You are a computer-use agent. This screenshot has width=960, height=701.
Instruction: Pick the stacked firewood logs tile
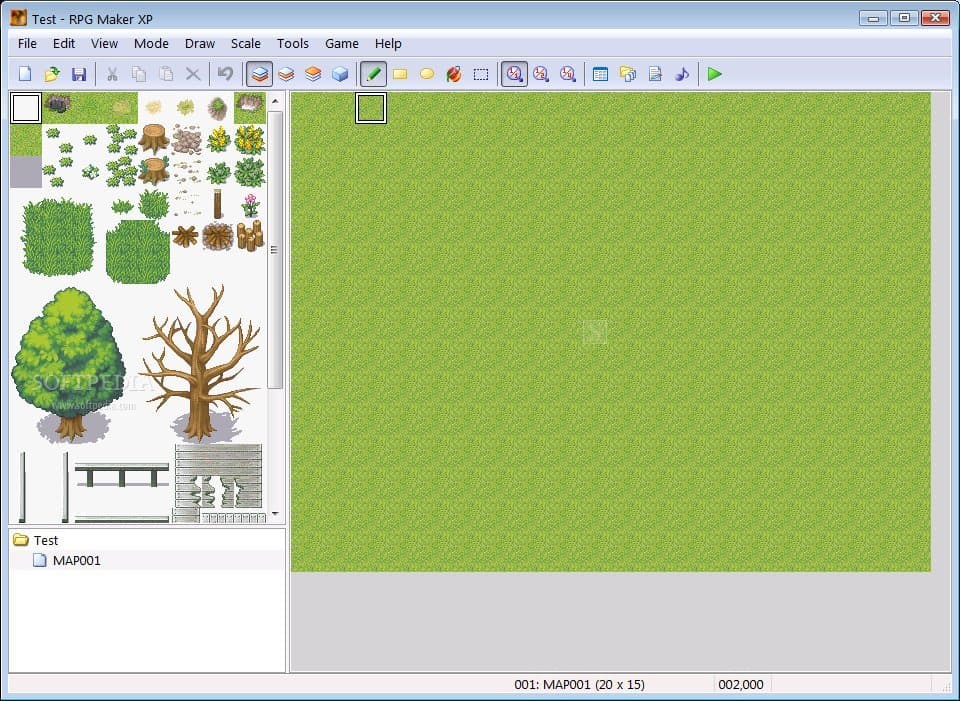(249, 235)
